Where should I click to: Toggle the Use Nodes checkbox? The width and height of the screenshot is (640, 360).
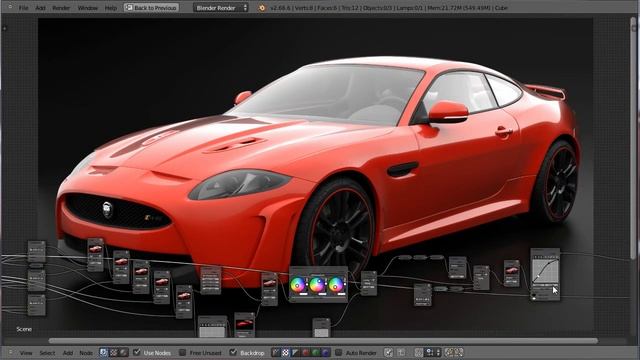click(x=137, y=352)
